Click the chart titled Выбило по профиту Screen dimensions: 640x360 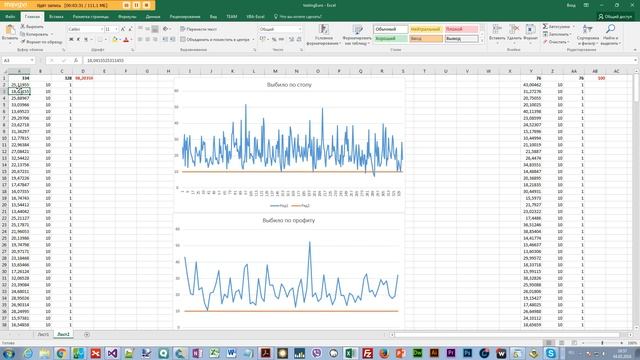tap(289, 271)
